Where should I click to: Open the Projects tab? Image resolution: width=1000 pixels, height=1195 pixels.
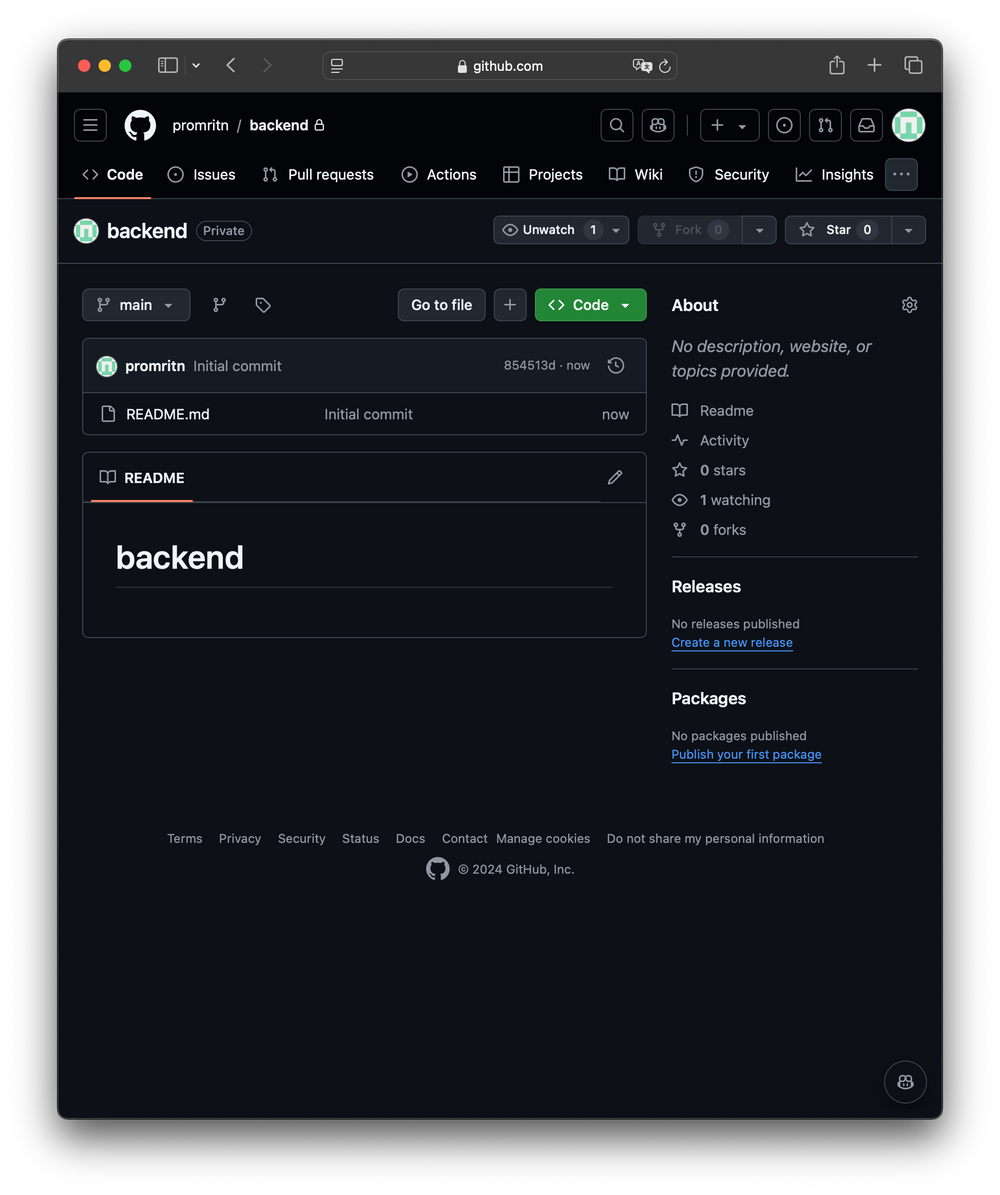click(x=543, y=175)
